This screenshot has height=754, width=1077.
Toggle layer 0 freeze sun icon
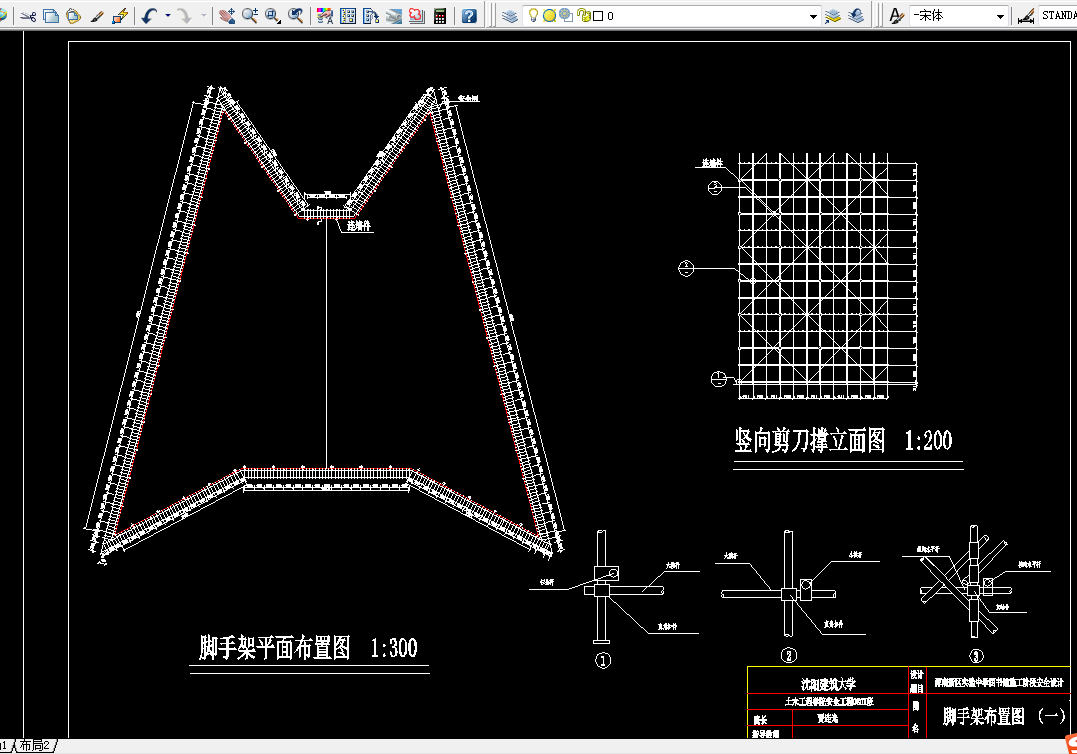point(549,16)
